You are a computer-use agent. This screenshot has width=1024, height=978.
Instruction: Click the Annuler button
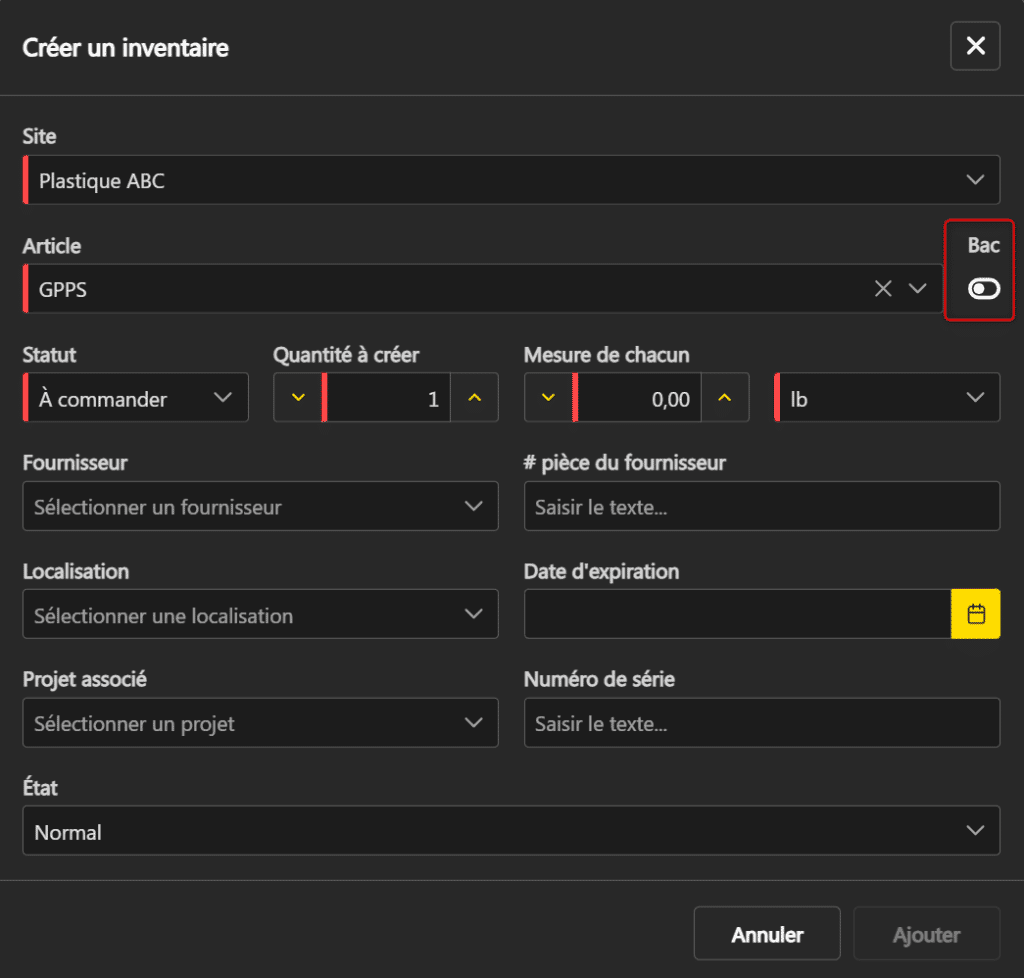767,935
